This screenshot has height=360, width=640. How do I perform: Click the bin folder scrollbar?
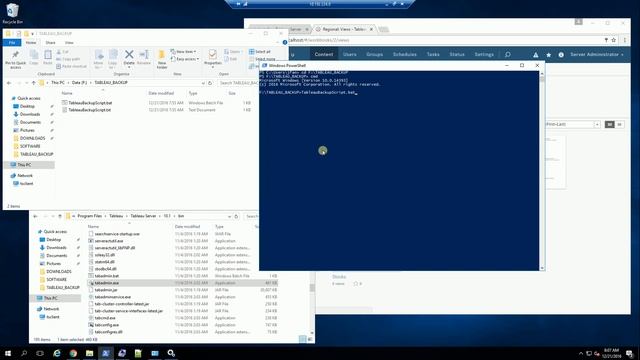312,288
